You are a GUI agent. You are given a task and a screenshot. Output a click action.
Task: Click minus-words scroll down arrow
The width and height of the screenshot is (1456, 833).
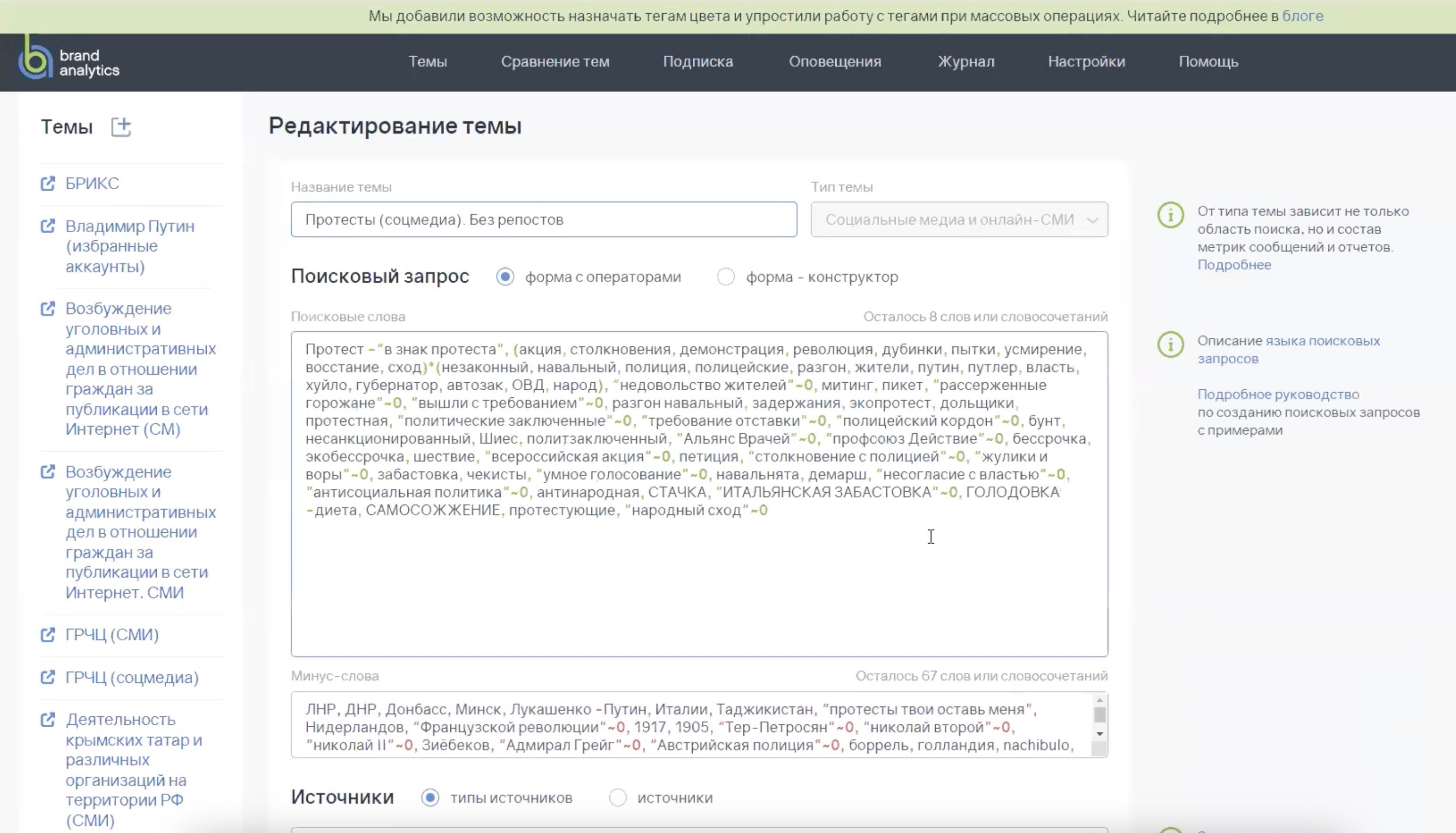(1099, 734)
